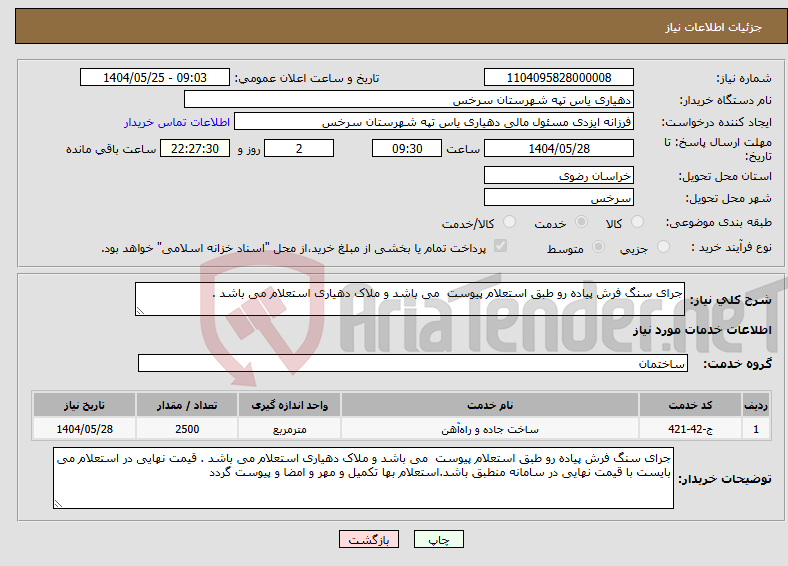Viewport: 788px width, 566px height.
Task: Click the unit cell مترمربع
Action: [x=289, y=429]
